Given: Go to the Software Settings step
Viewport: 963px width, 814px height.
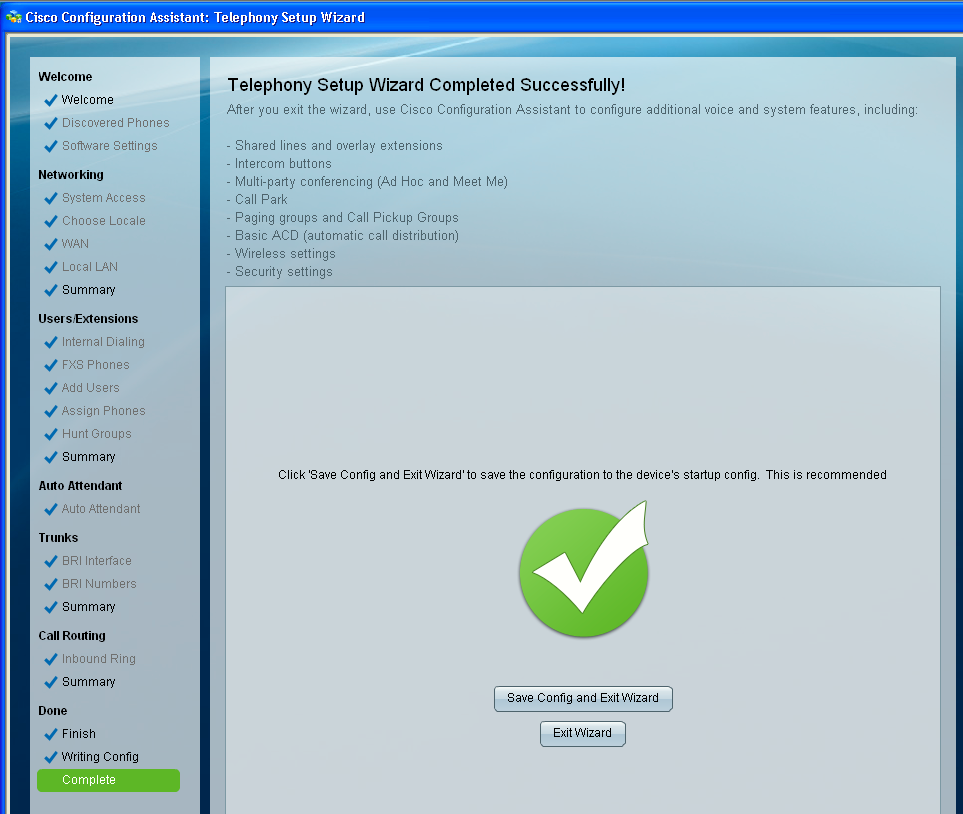Looking at the screenshot, I should point(109,146).
